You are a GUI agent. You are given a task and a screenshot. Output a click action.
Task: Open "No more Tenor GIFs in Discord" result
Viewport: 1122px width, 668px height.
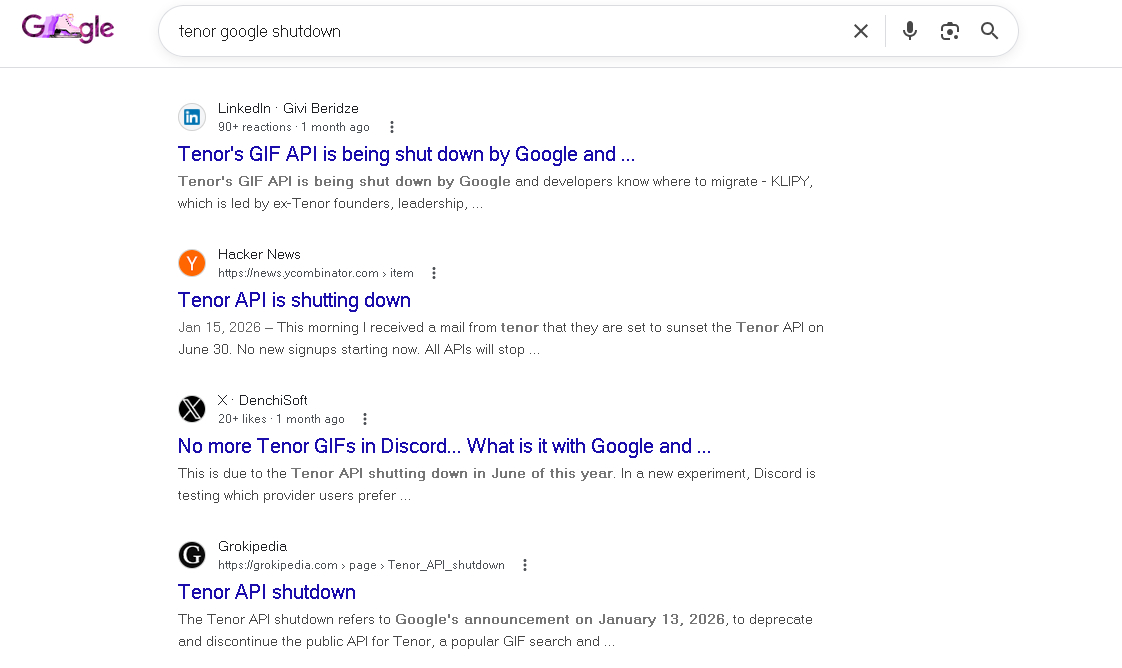(444, 446)
